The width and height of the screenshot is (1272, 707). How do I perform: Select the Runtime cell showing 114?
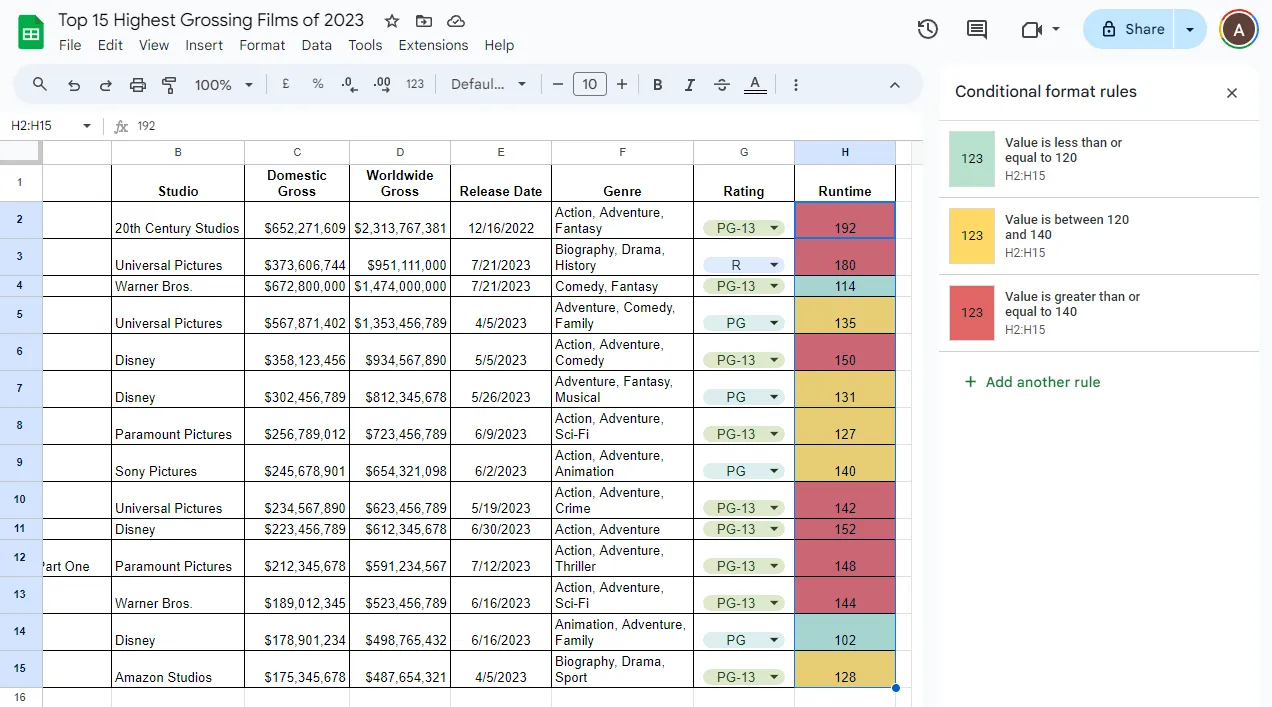pos(845,286)
